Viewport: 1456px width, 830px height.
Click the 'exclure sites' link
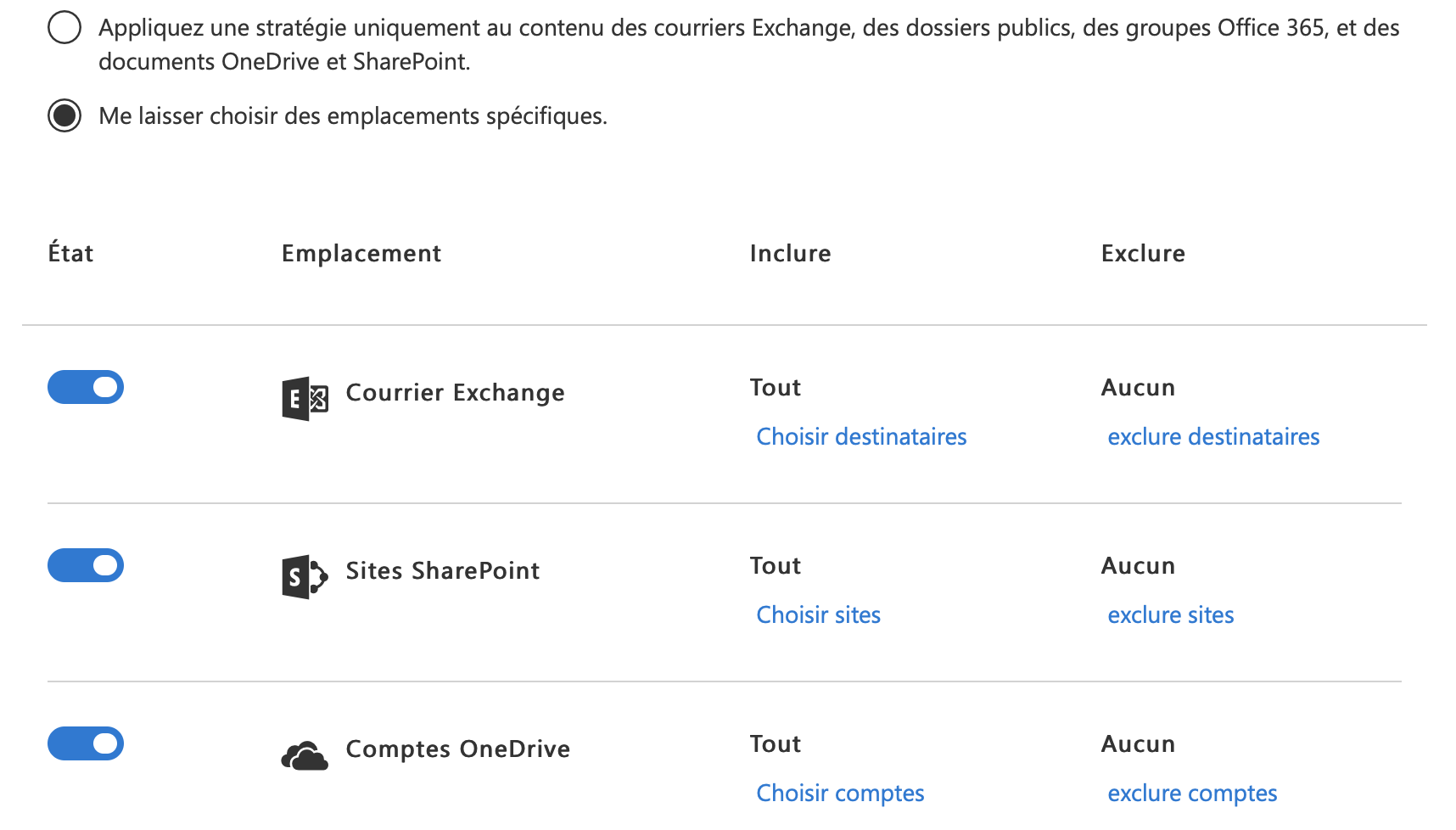[x=1170, y=614]
